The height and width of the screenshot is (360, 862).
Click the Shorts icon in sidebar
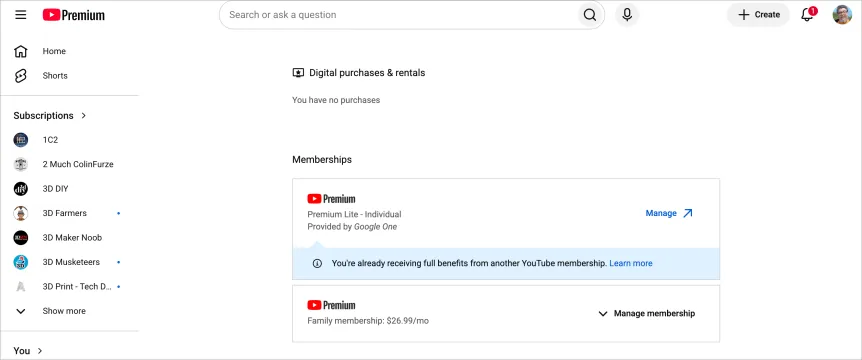(20, 76)
